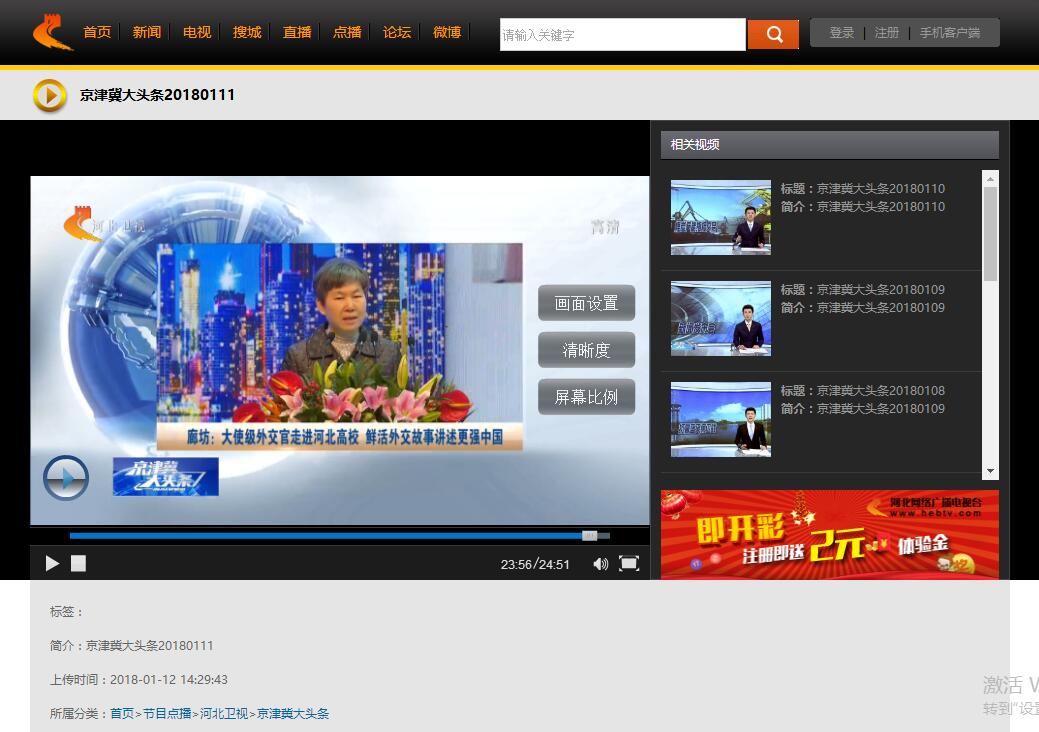Open the 清晰度 quality option
Viewport: 1039px width, 732px height.
586,350
